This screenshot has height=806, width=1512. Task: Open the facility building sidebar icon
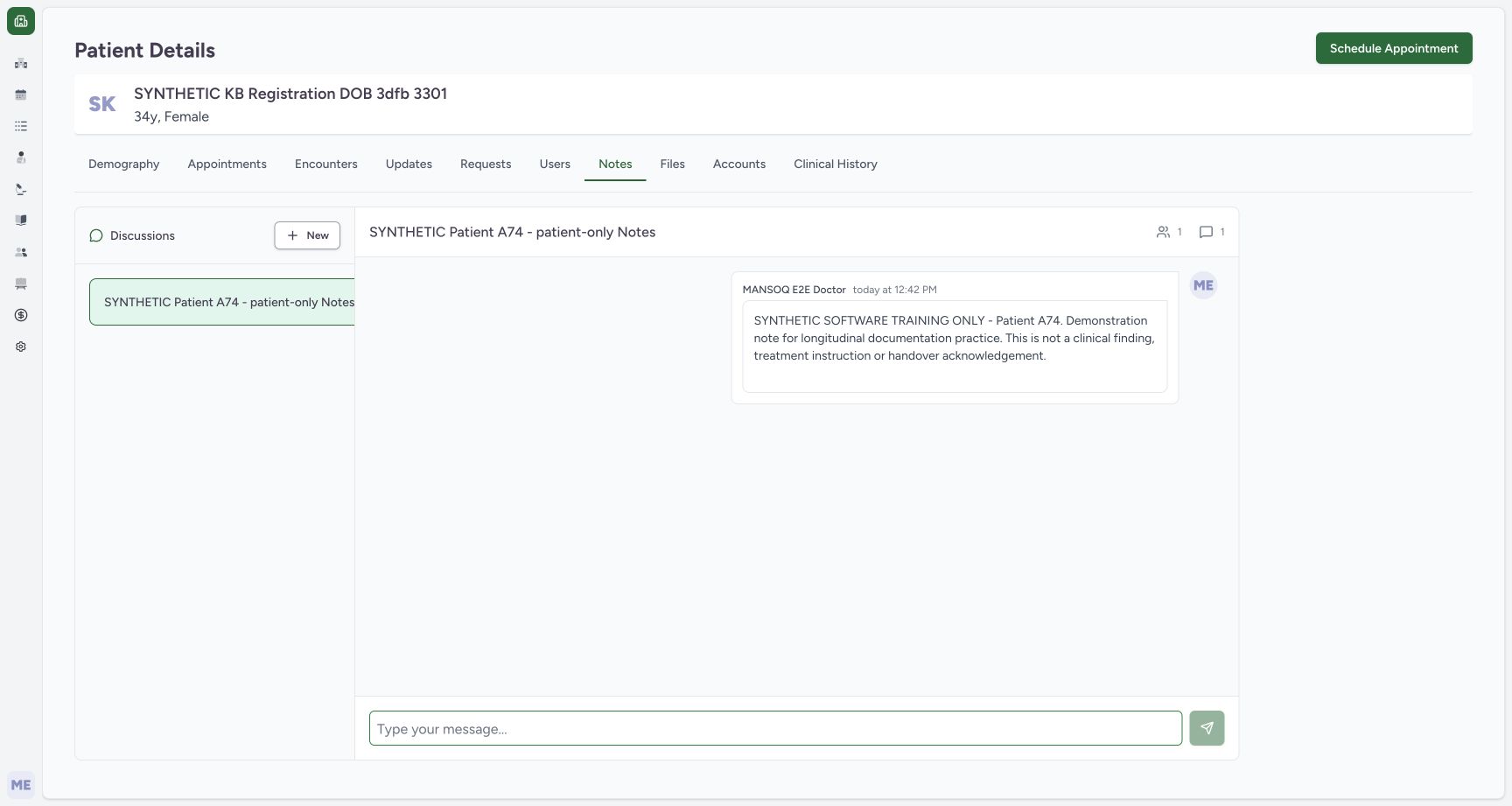tap(21, 63)
